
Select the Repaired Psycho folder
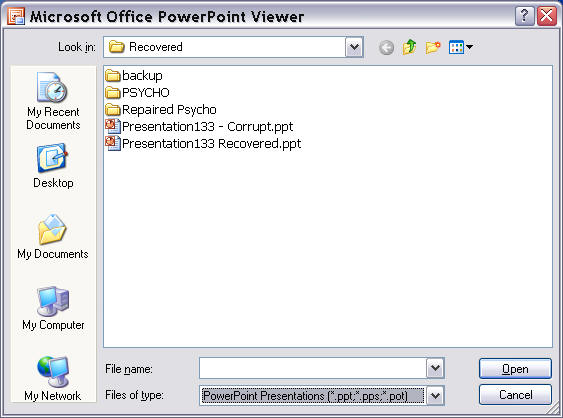coord(161,110)
